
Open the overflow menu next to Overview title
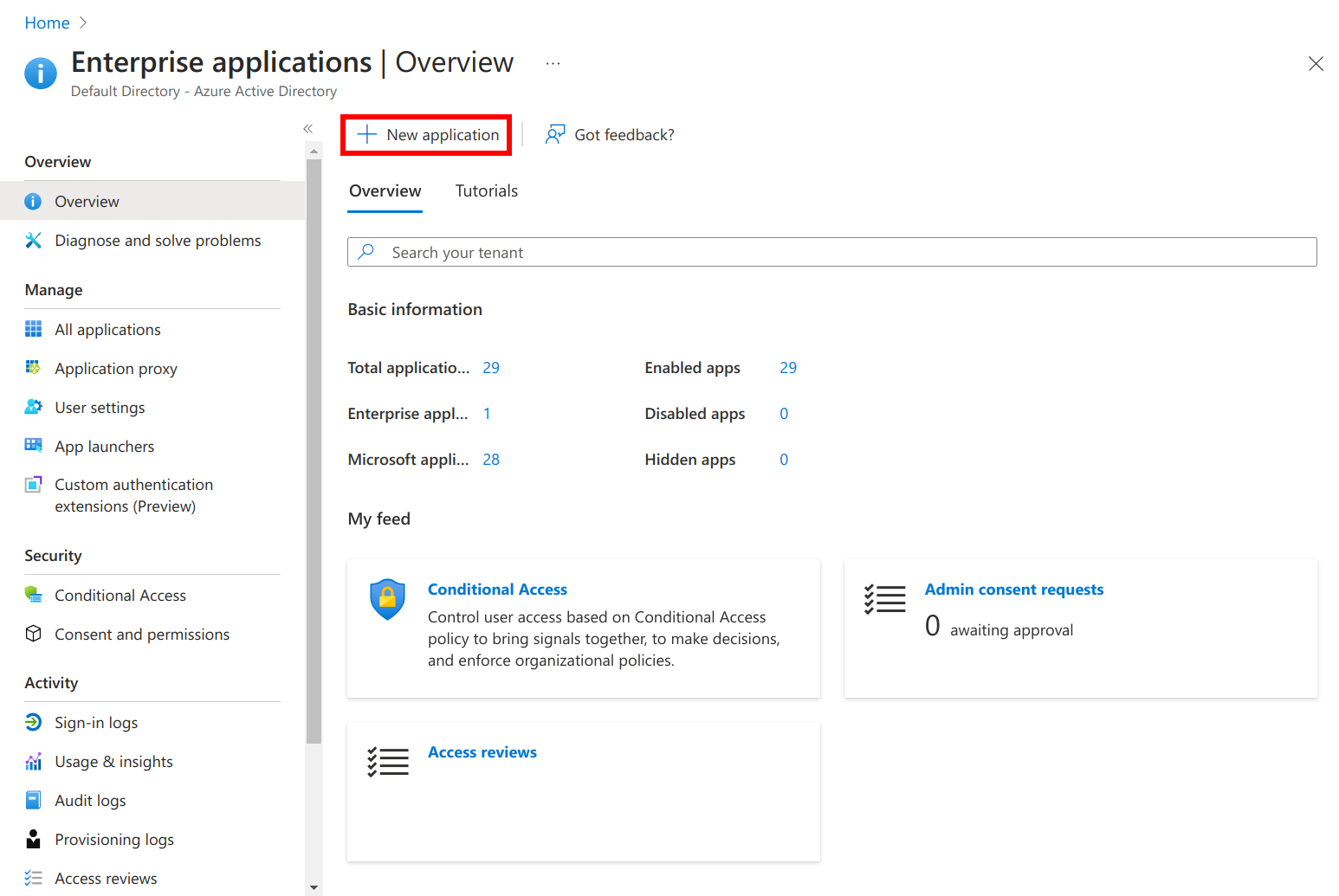click(x=553, y=63)
